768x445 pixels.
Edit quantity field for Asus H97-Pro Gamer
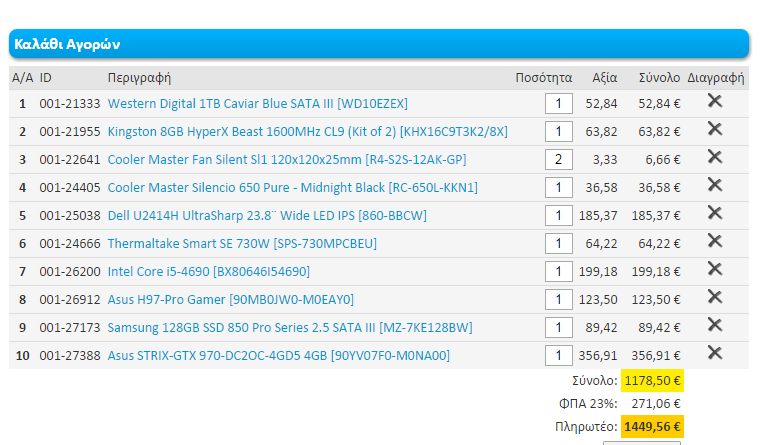(x=559, y=299)
